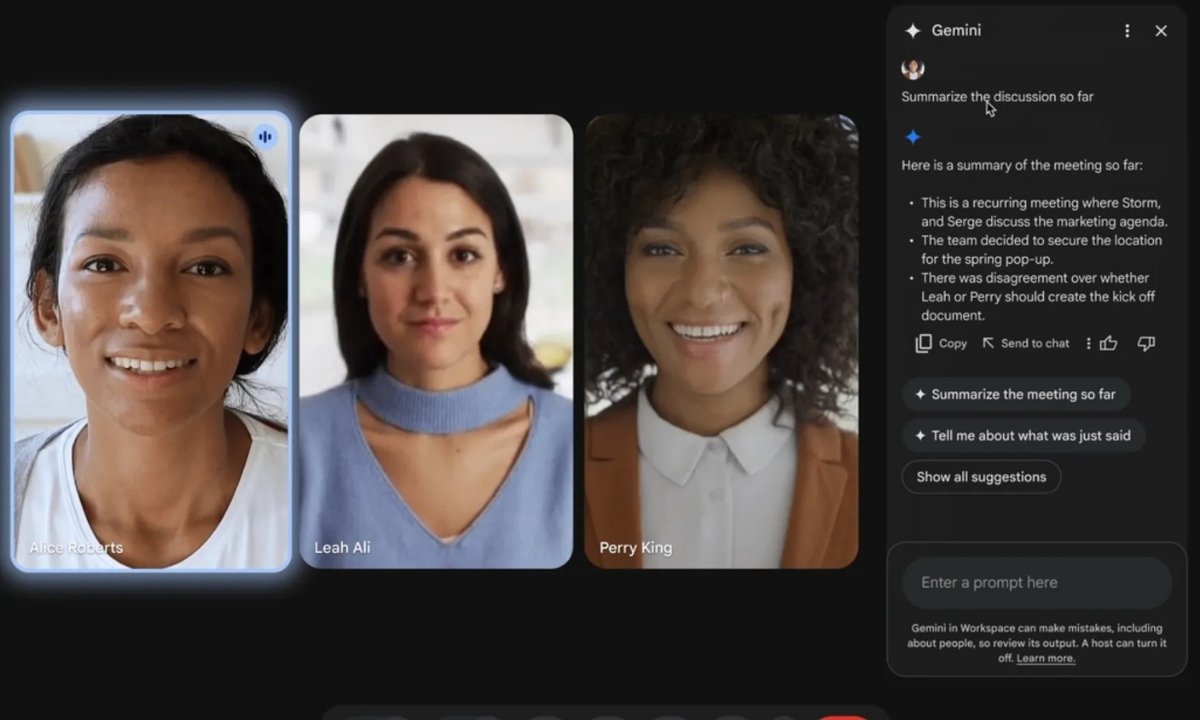Click the blue Gemini star response icon
The image size is (1200, 720).
pyautogui.click(x=912, y=137)
